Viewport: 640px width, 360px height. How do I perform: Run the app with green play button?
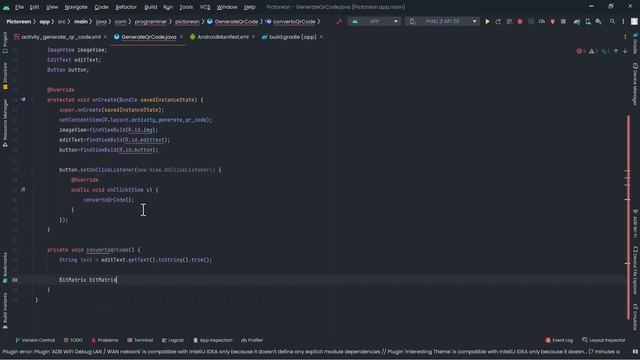tap(487, 21)
